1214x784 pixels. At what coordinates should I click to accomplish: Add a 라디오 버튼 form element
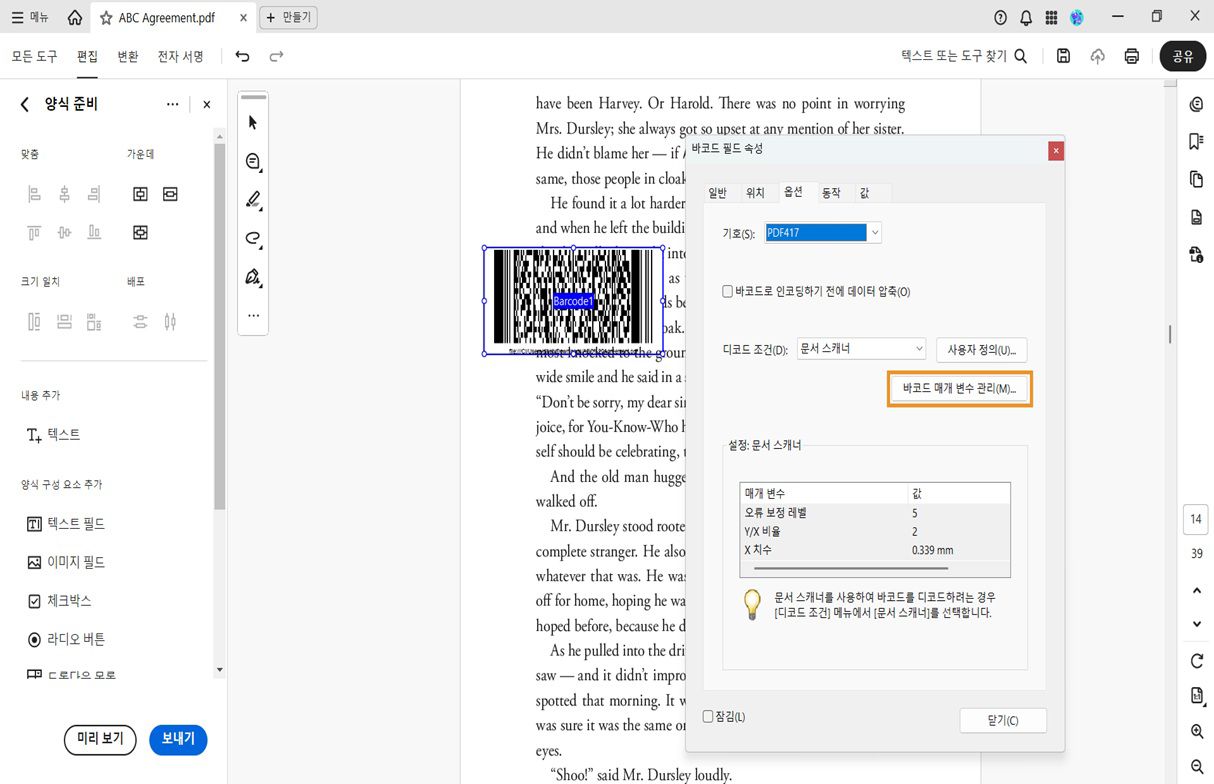pos(66,639)
